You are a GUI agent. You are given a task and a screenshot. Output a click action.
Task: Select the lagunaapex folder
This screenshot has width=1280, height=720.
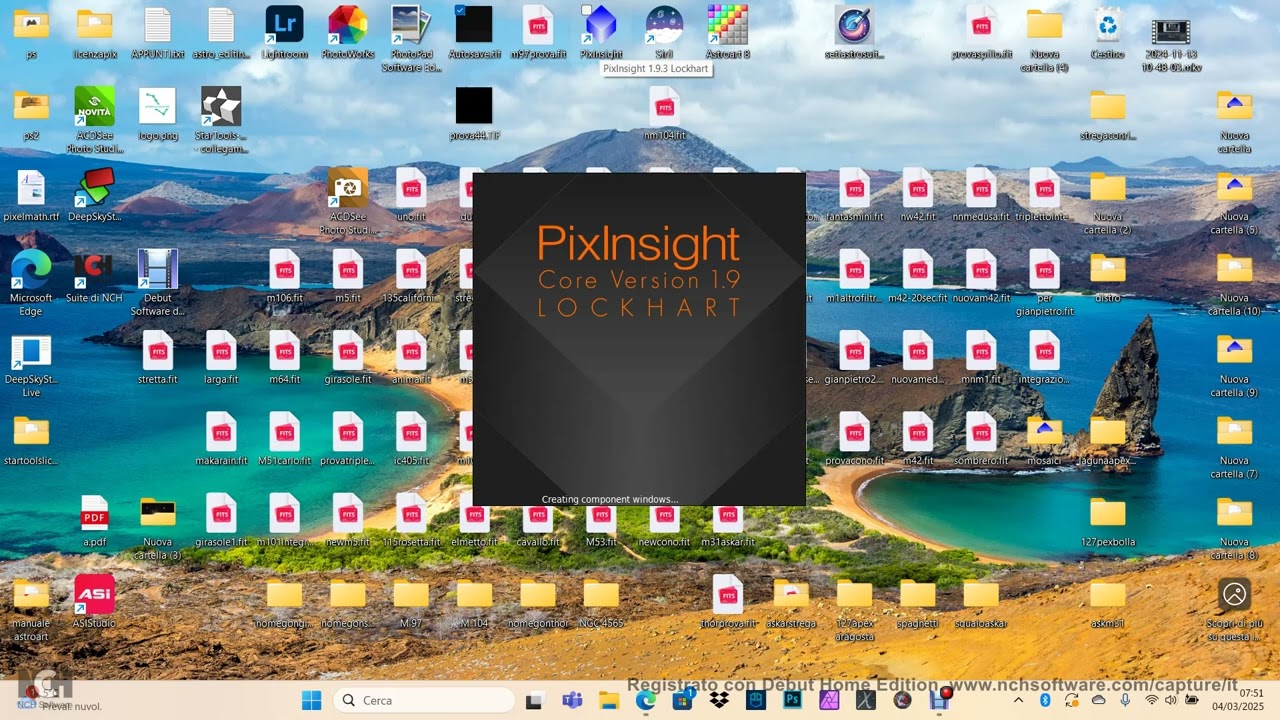pos(1107,431)
